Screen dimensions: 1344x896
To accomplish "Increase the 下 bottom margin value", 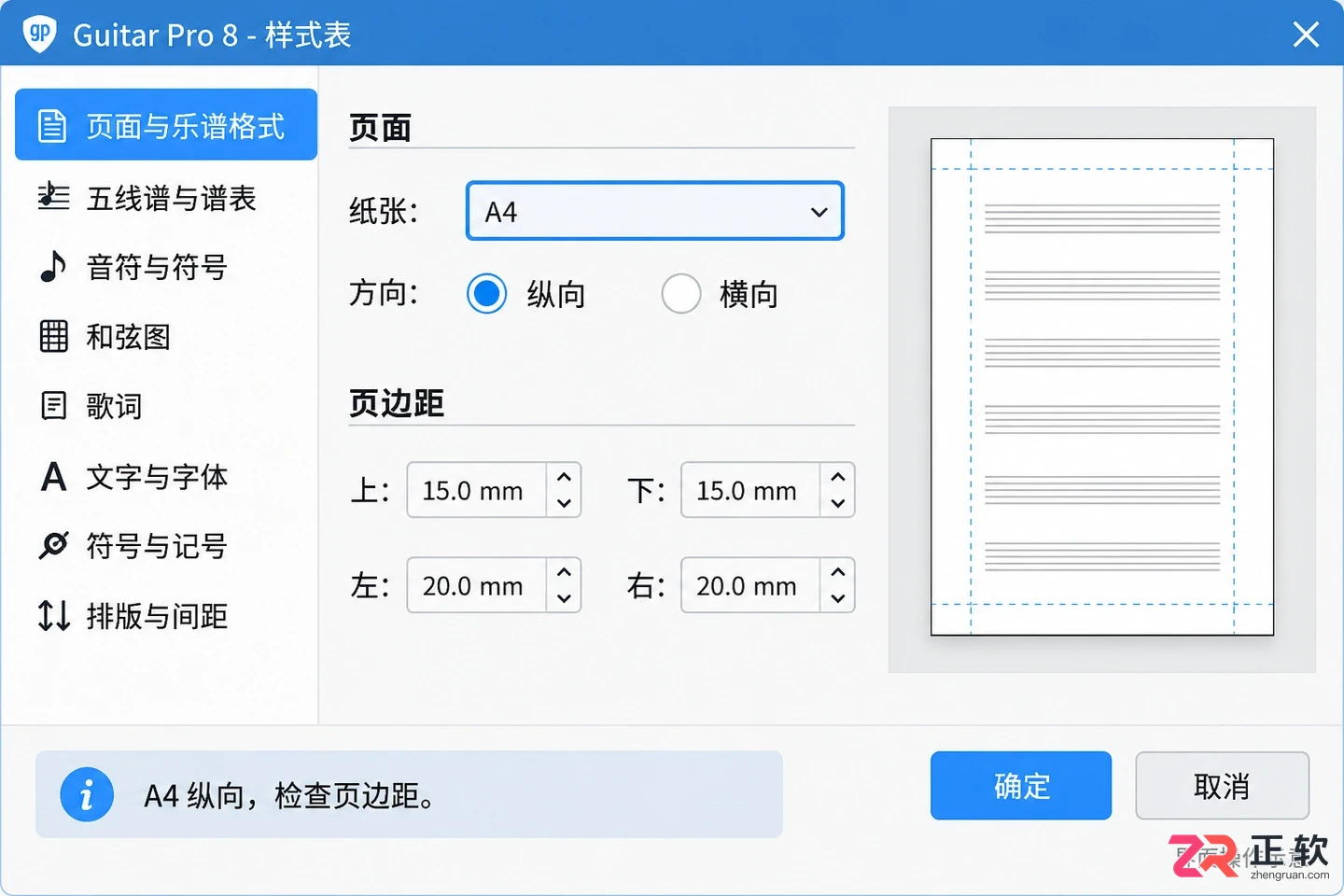I will tap(838, 477).
